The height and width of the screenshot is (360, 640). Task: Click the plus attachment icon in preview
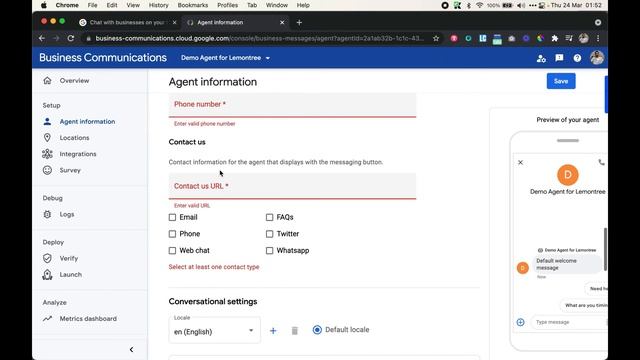(x=520, y=322)
